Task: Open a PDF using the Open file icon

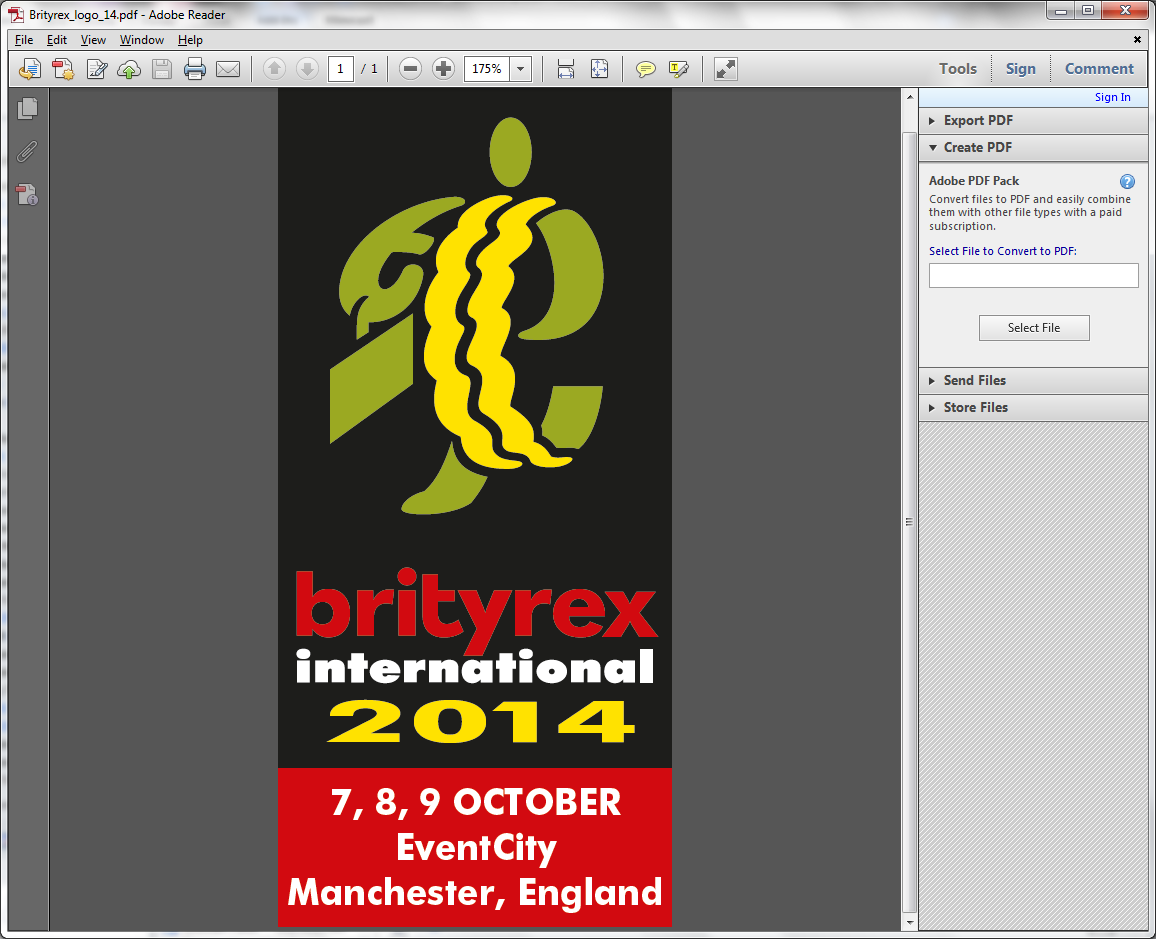Action: click(x=29, y=69)
